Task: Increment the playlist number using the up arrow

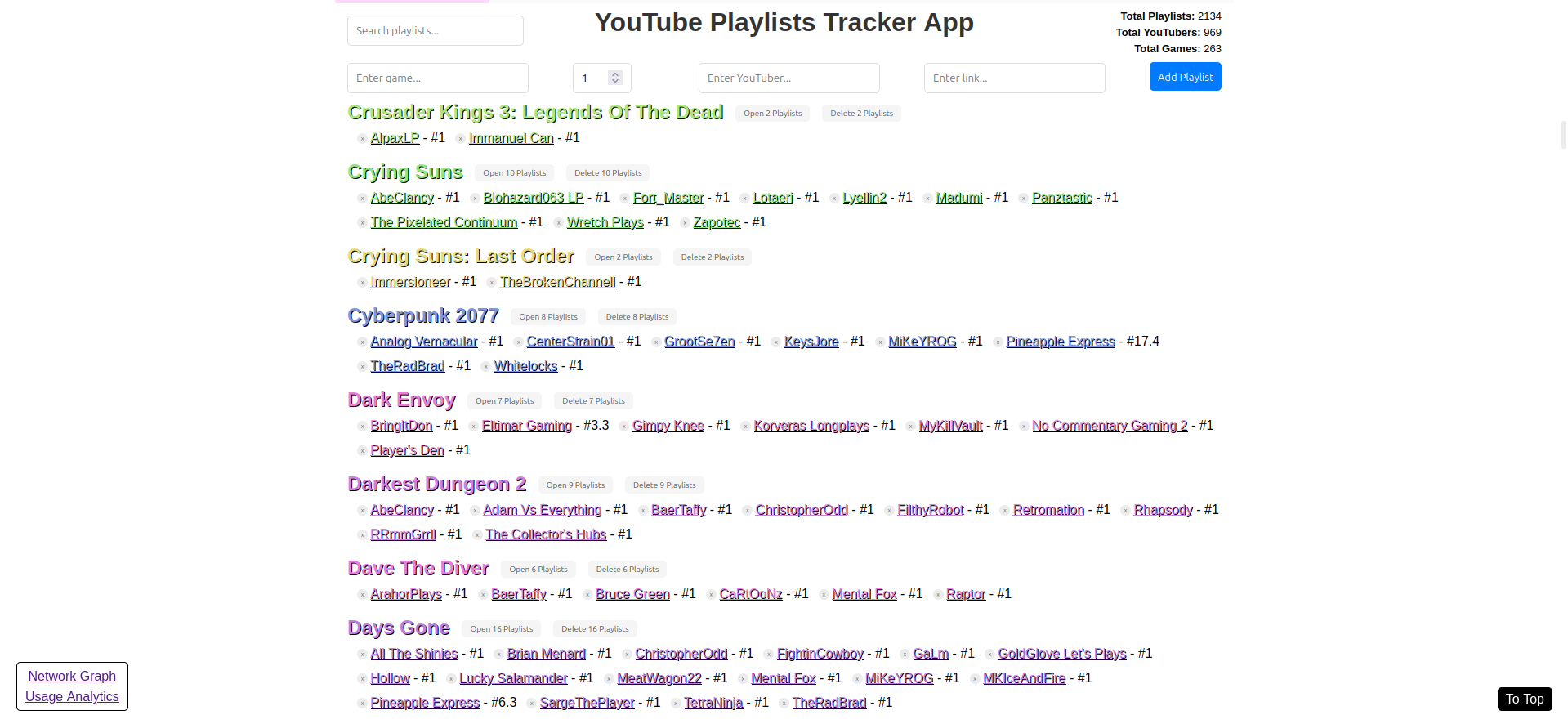Action: [x=614, y=73]
